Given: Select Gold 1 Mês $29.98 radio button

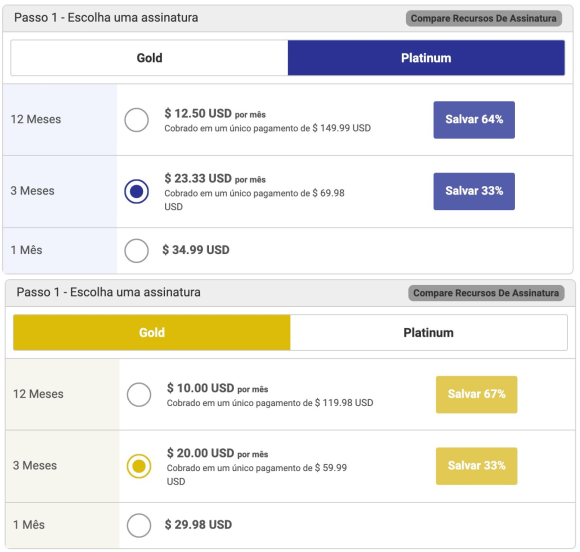Looking at the screenshot, I should [139, 525].
